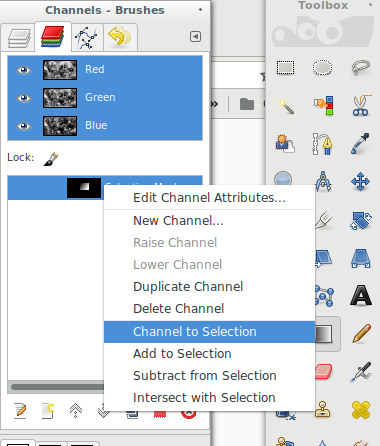Viewport: 380px width, 446px height.
Task: Select the Clone stamp tool
Action: tap(323, 409)
